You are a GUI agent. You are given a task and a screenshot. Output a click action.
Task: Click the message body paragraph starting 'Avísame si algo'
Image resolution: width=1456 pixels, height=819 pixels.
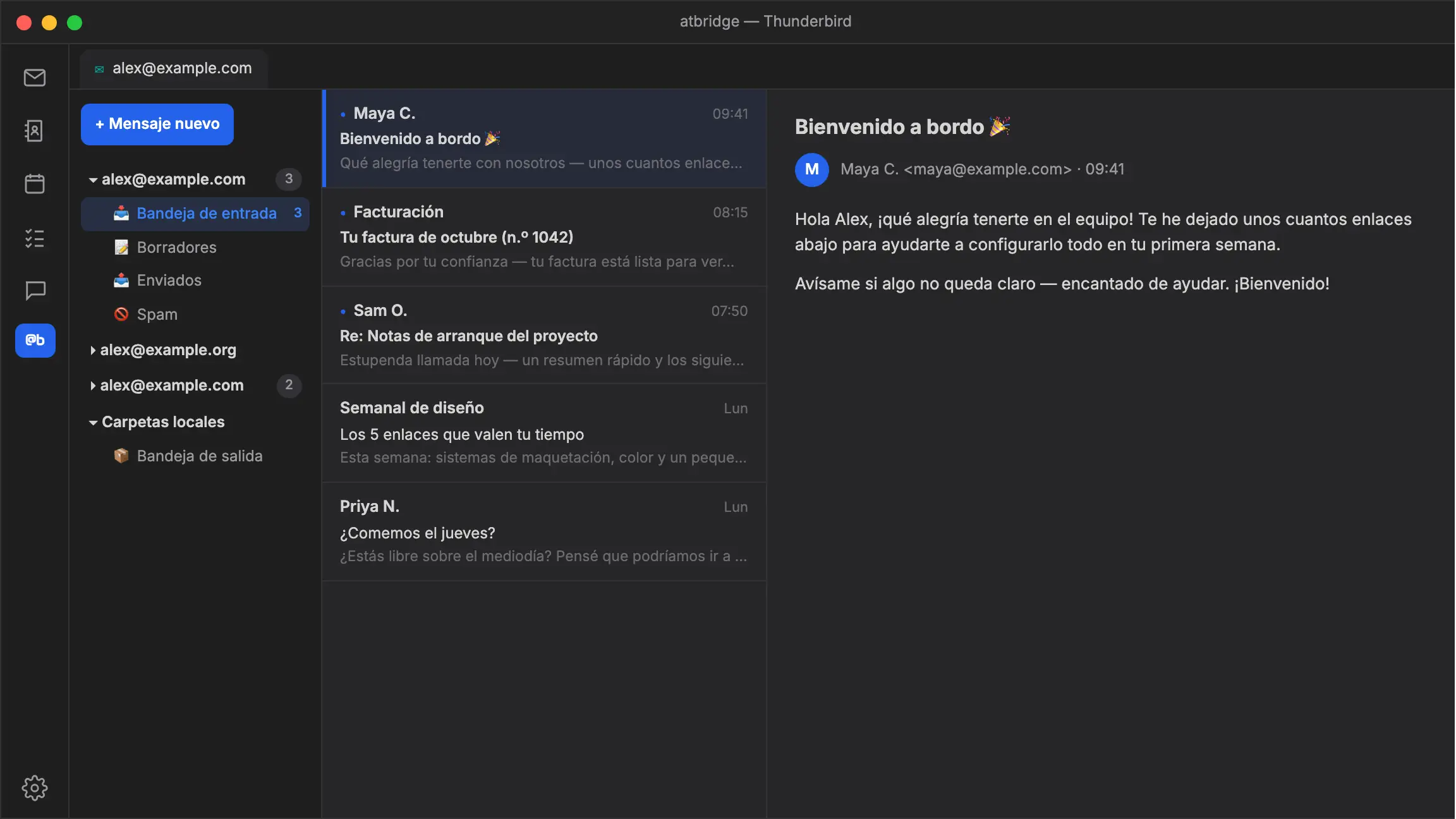click(x=1062, y=284)
